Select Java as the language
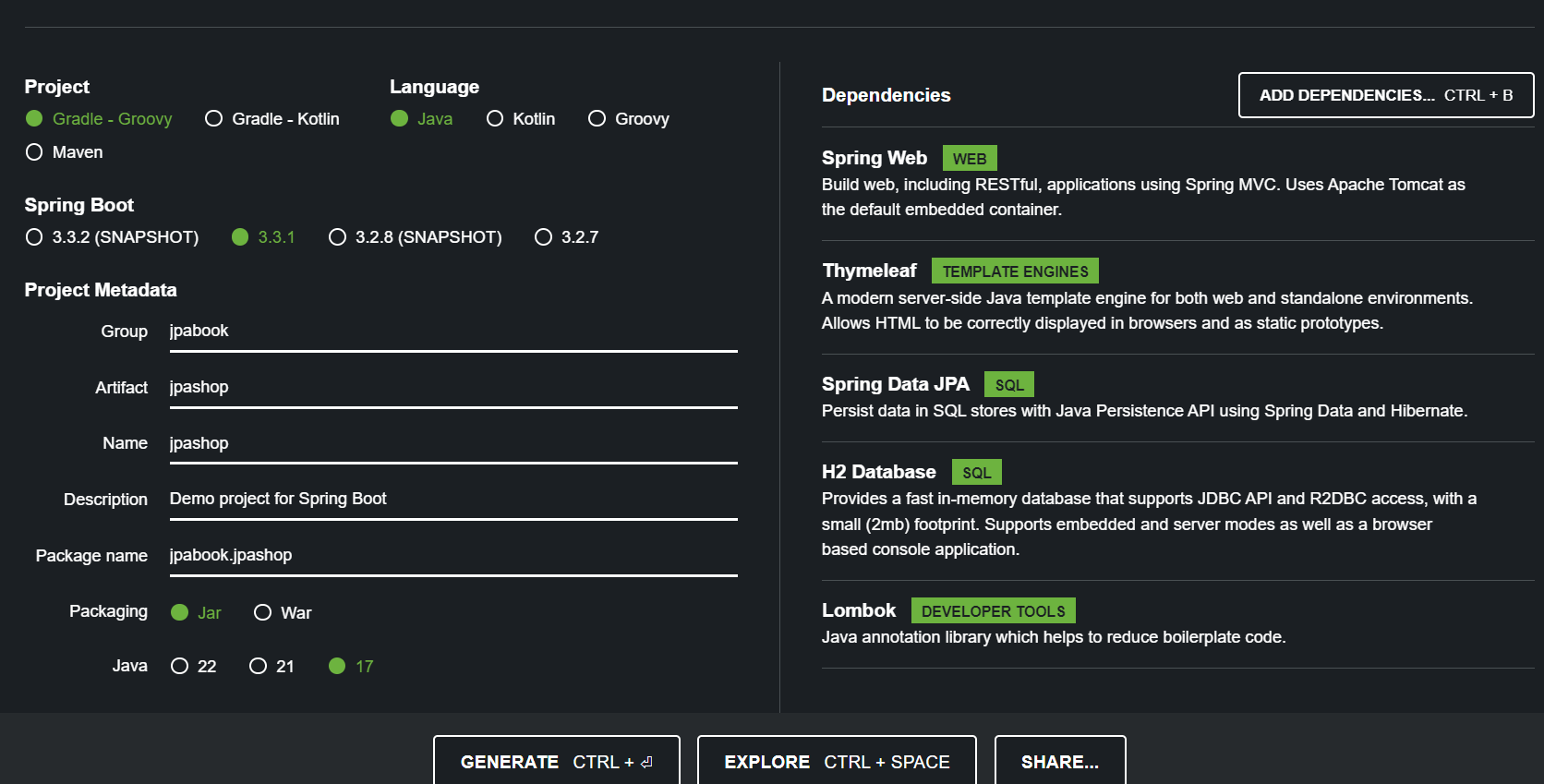Viewport: 1544px width, 784px height. click(421, 119)
